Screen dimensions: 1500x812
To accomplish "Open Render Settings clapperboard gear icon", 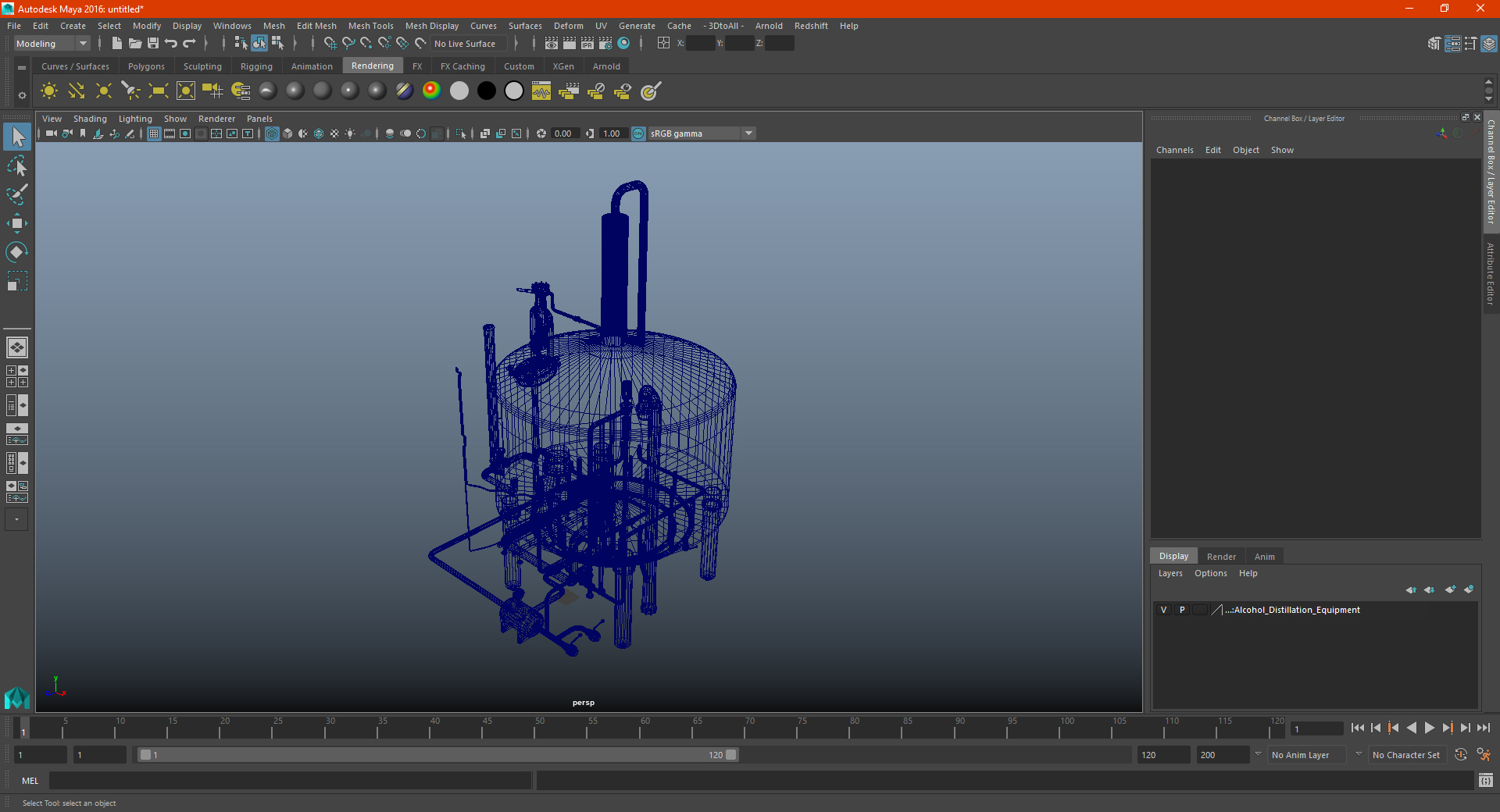I will 605,44.
